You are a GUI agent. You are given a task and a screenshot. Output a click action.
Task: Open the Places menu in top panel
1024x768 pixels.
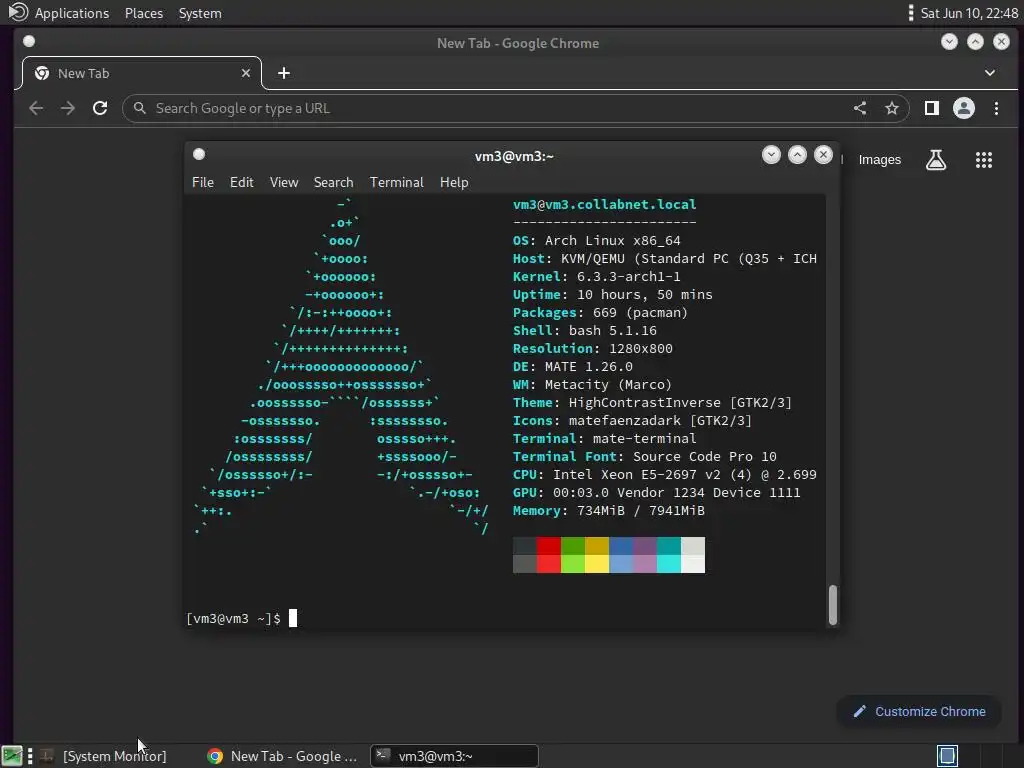(144, 13)
